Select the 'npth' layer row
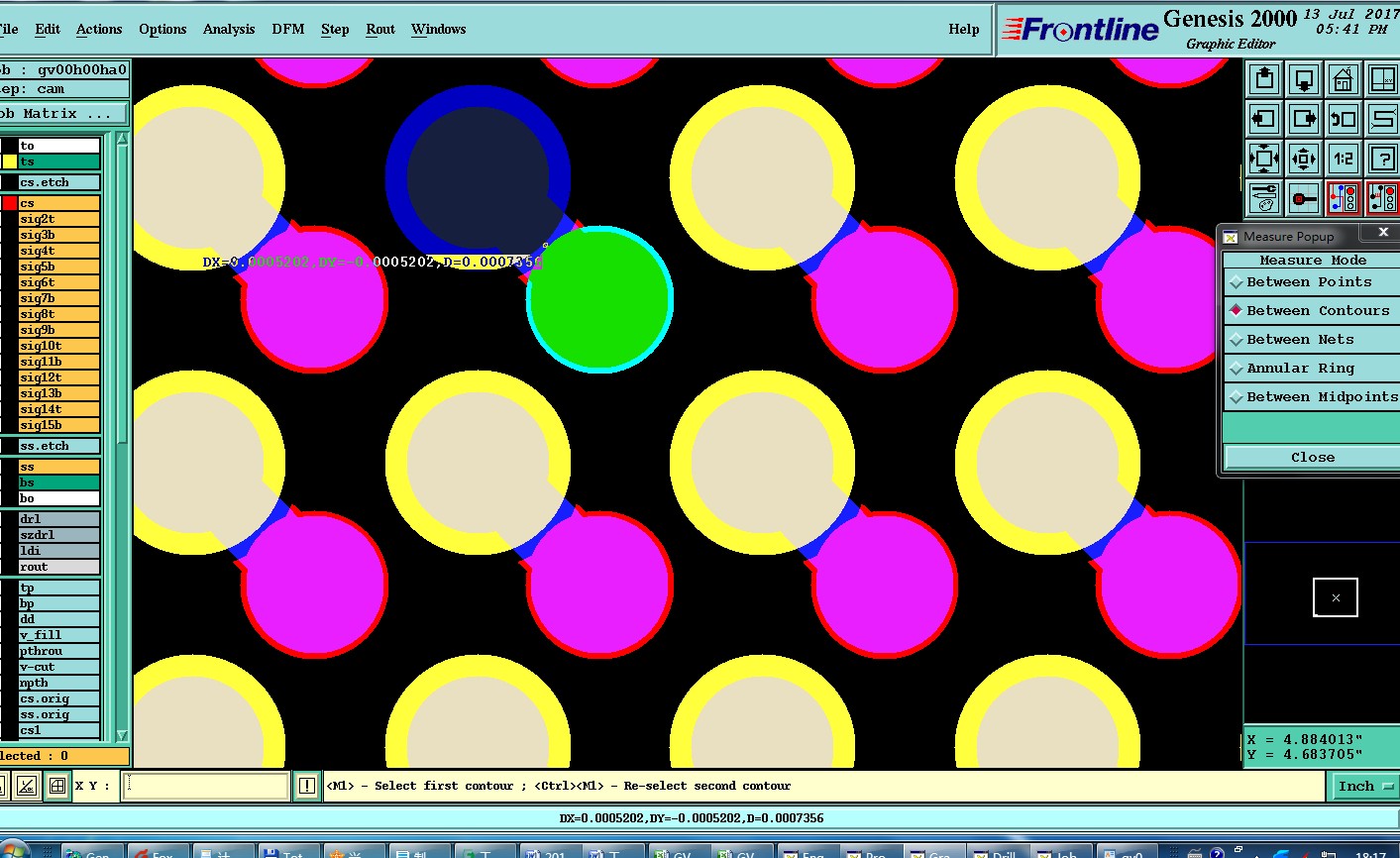The image size is (1400, 858). (x=59, y=683)
